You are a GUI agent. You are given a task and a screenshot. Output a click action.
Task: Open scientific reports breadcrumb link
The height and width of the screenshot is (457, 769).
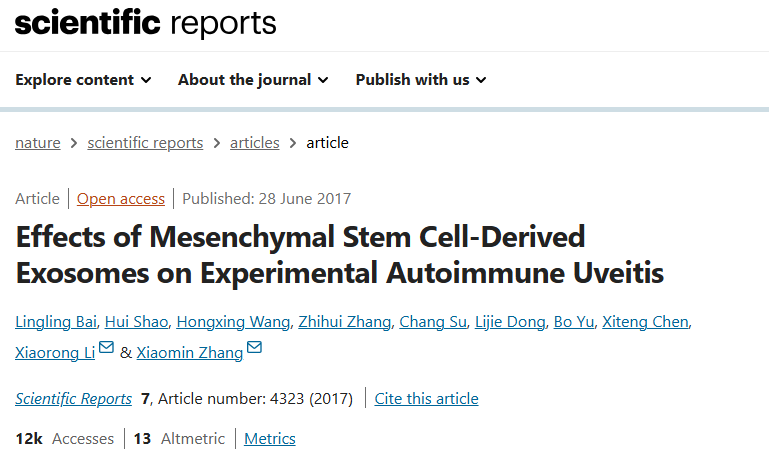(145, 142)
